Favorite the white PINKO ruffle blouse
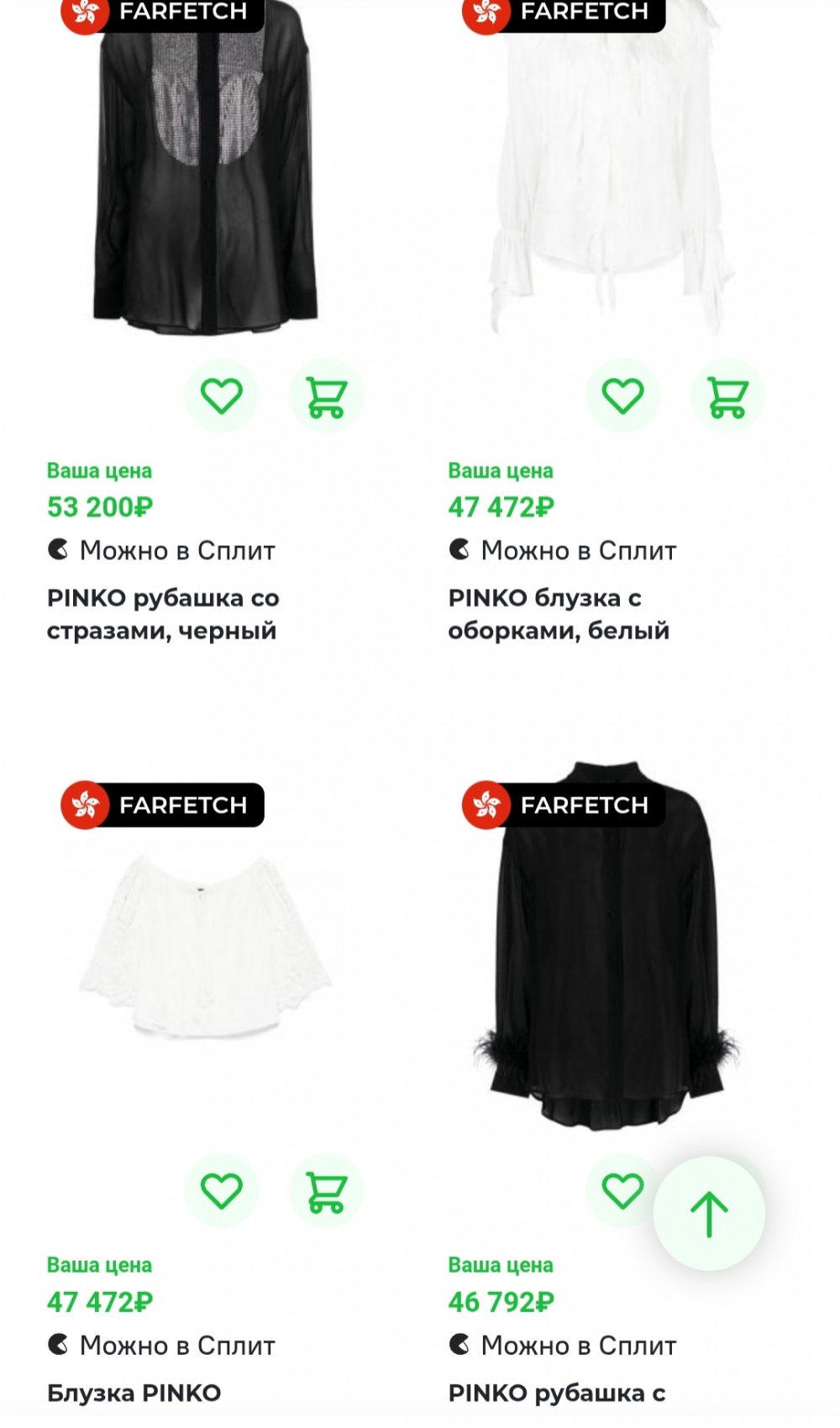The image size is (840, 1428). [622, 396]
